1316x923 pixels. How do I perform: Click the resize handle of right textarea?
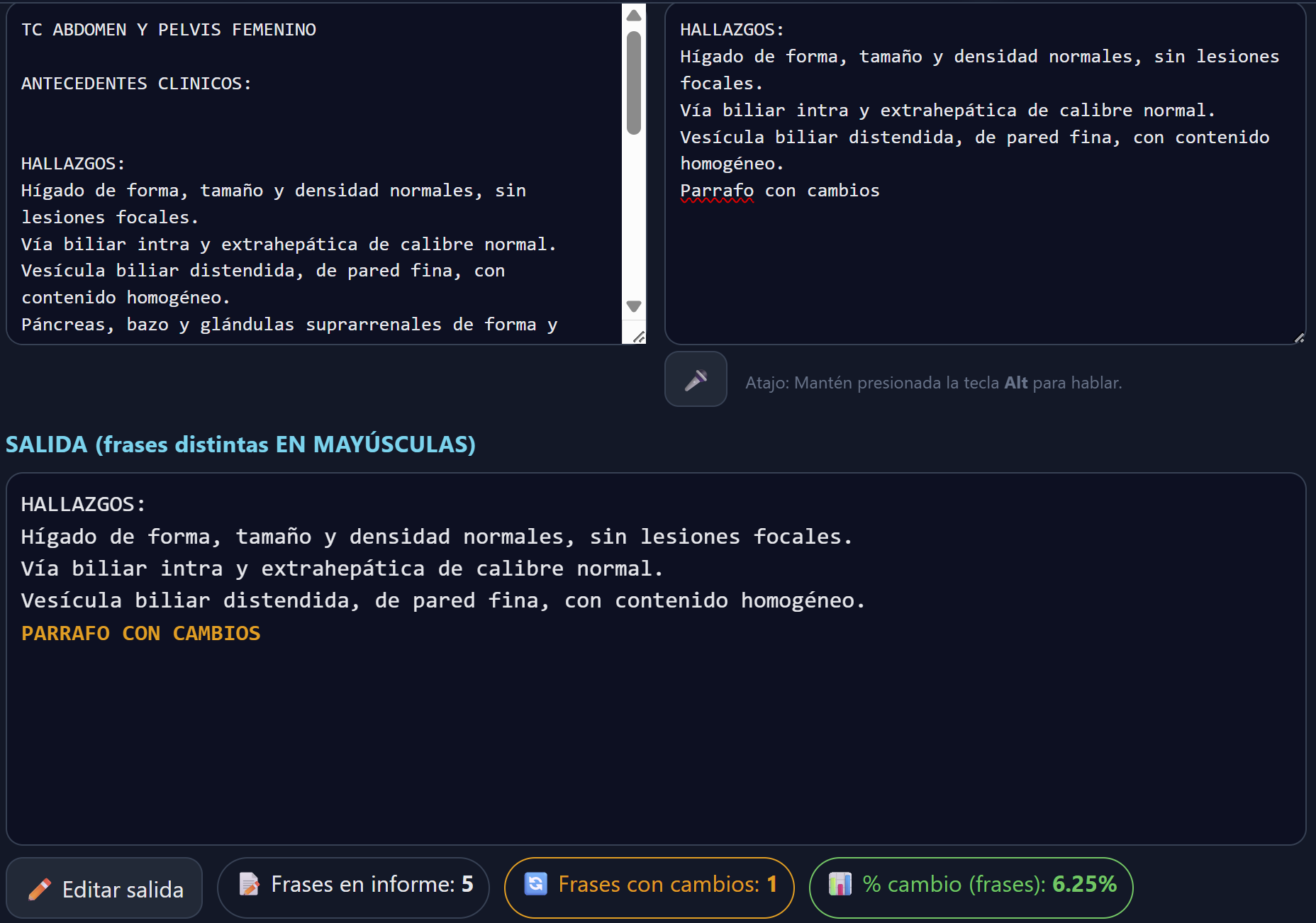(1298, 338)
